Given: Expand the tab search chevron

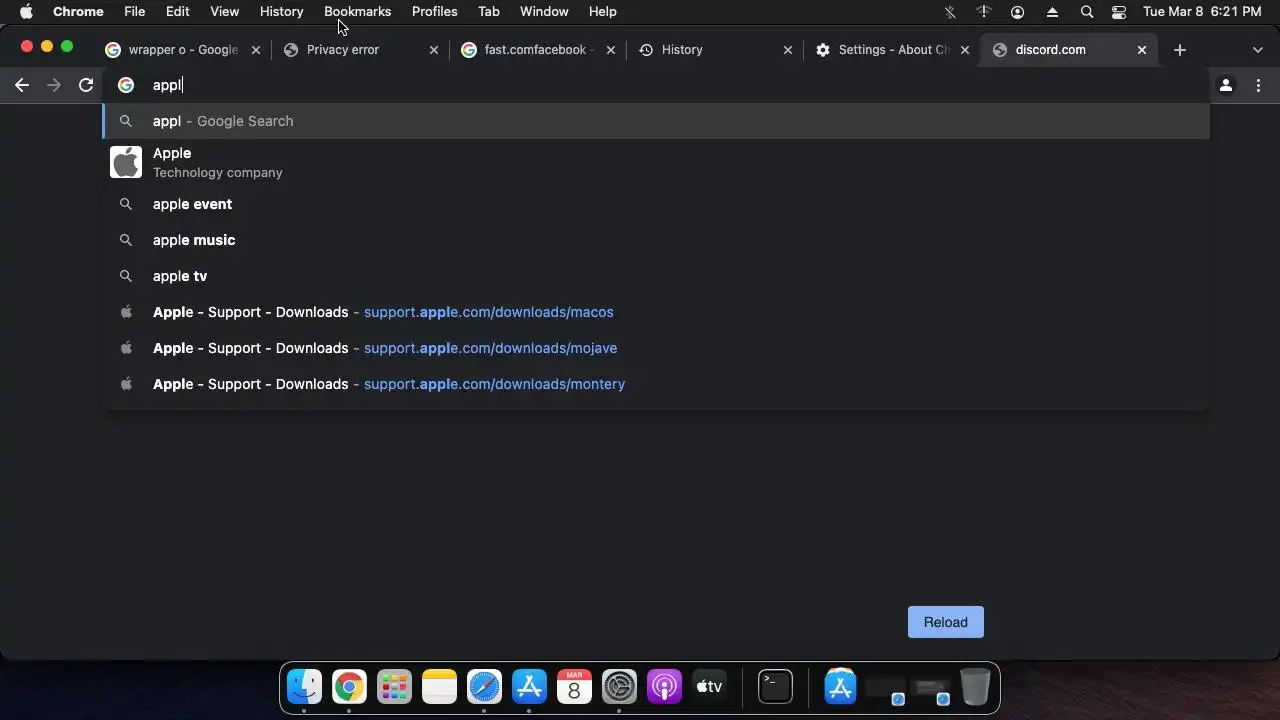Looking at the screenshot, I should [1257, 50].
